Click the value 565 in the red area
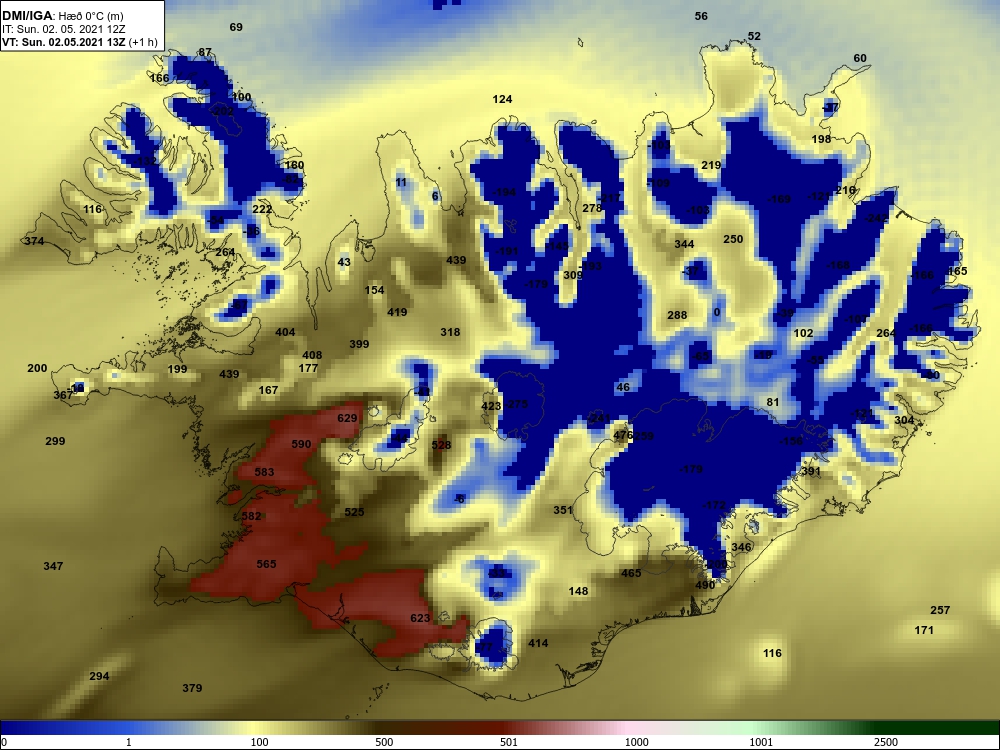This screenshot has height=750, width=1000. tap(267, 564)
